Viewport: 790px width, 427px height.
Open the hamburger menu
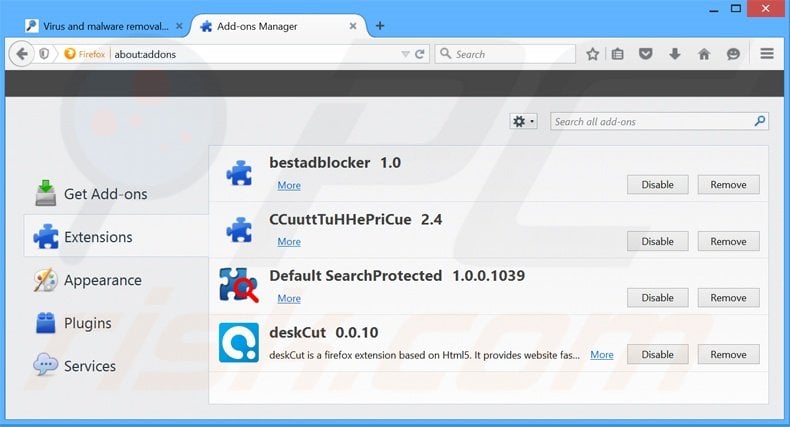pos(767,53)
